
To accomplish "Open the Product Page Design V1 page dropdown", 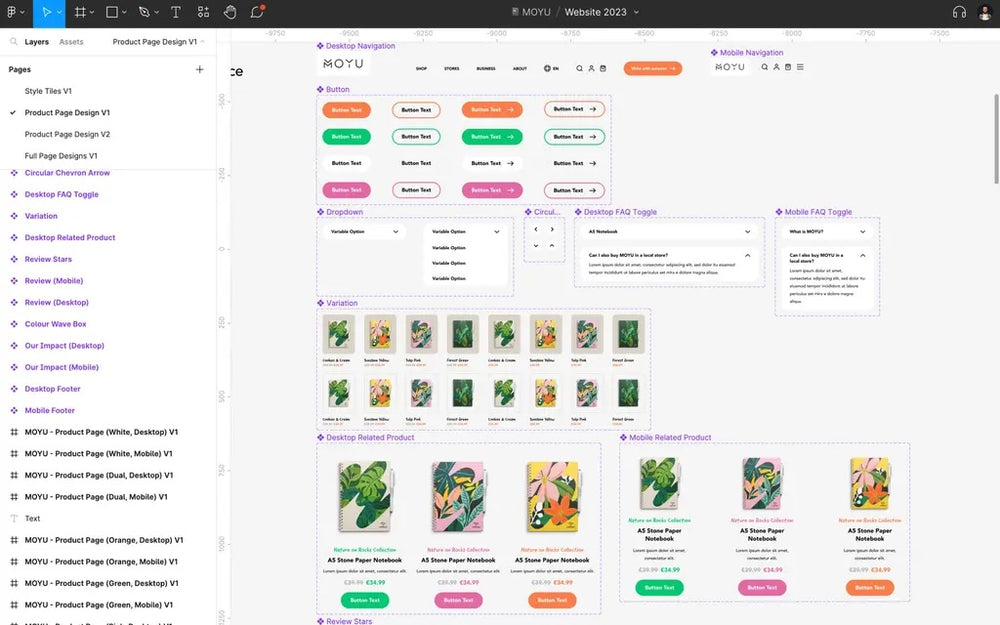I will pyautogui.click(x=159, y=42).
